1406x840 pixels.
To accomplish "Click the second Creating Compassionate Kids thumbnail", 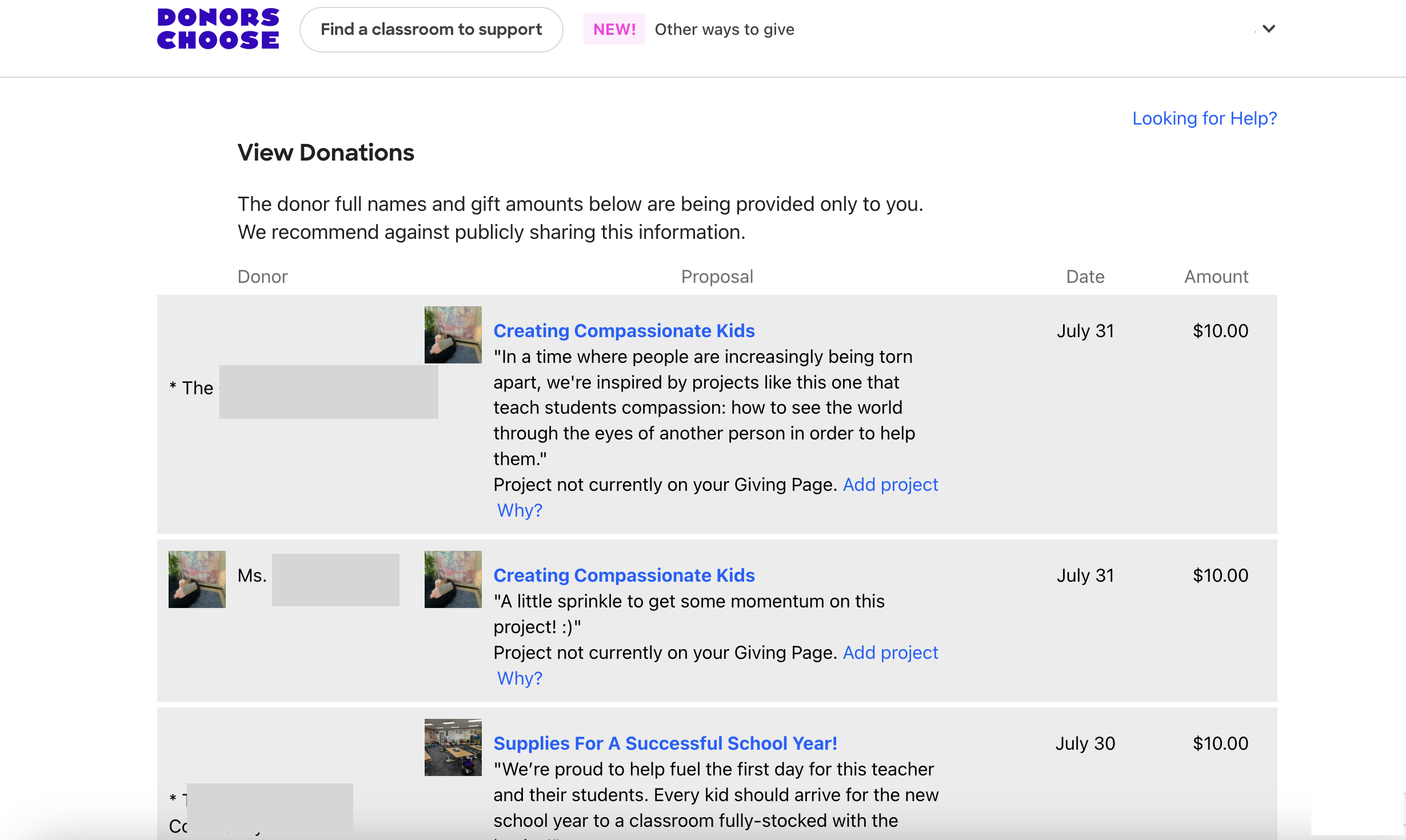I will pyautogui.click(x=452, y=579).
